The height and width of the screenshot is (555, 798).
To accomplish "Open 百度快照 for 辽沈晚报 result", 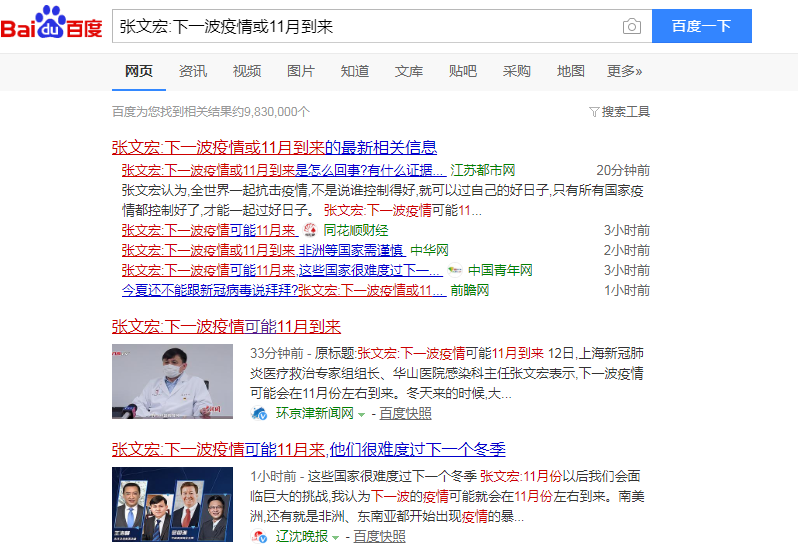I will click(380, 537).
